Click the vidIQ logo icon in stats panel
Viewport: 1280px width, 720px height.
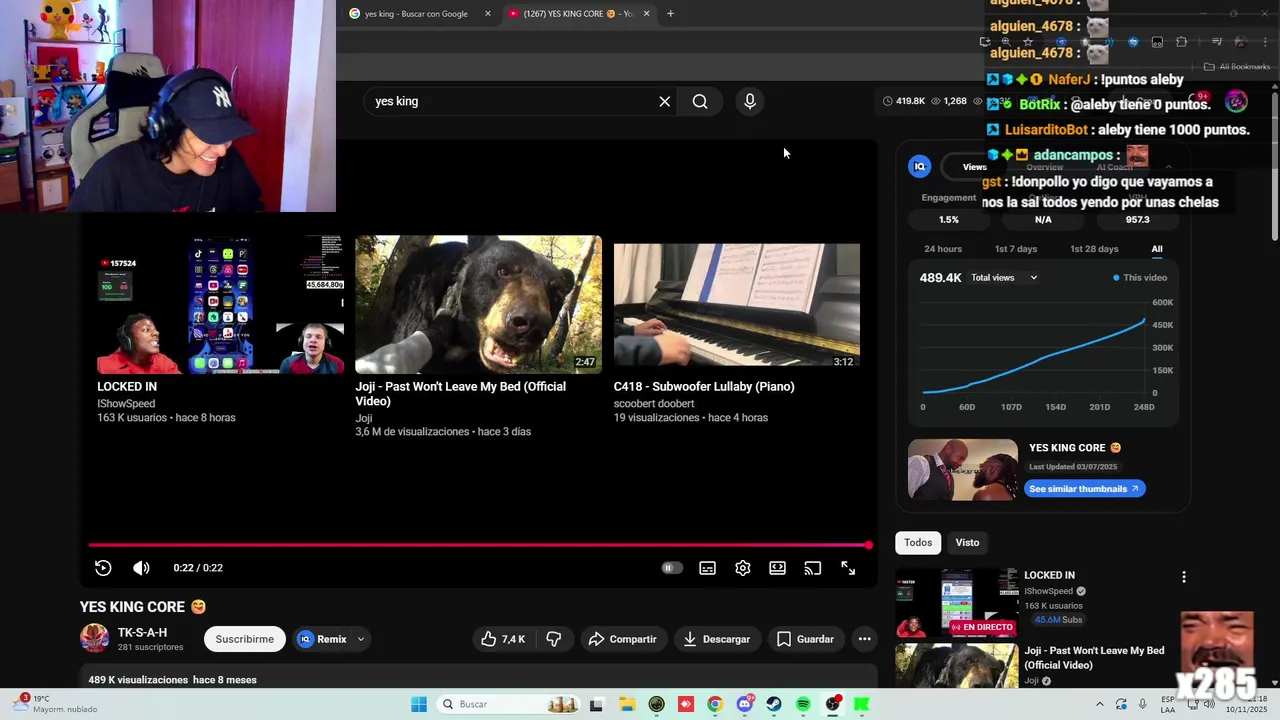tap(920, 166)
